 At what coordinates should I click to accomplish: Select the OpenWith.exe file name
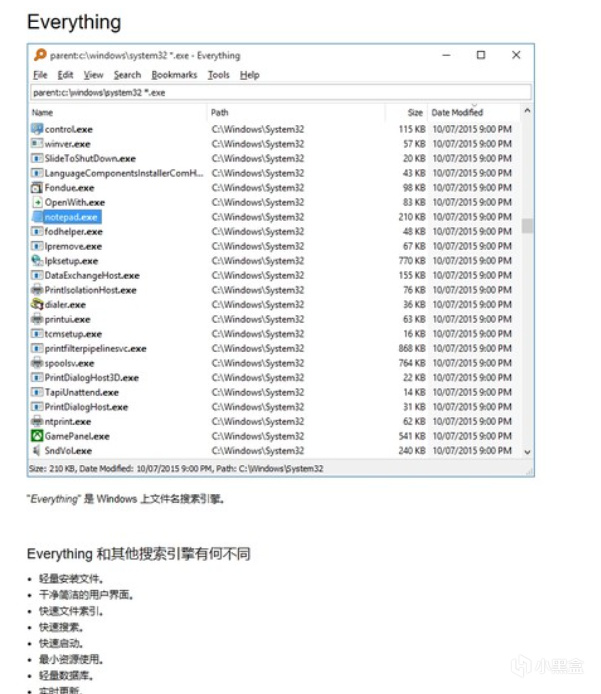[75, 203]
